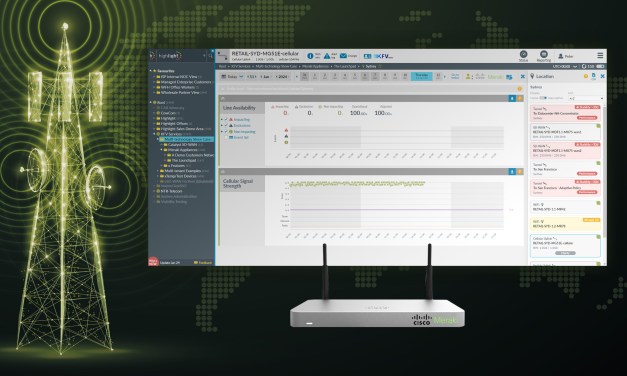This screenshot has width=627, height=376.
Task: Click the blue icon on Line Availability header
Action: click(512, 98)
